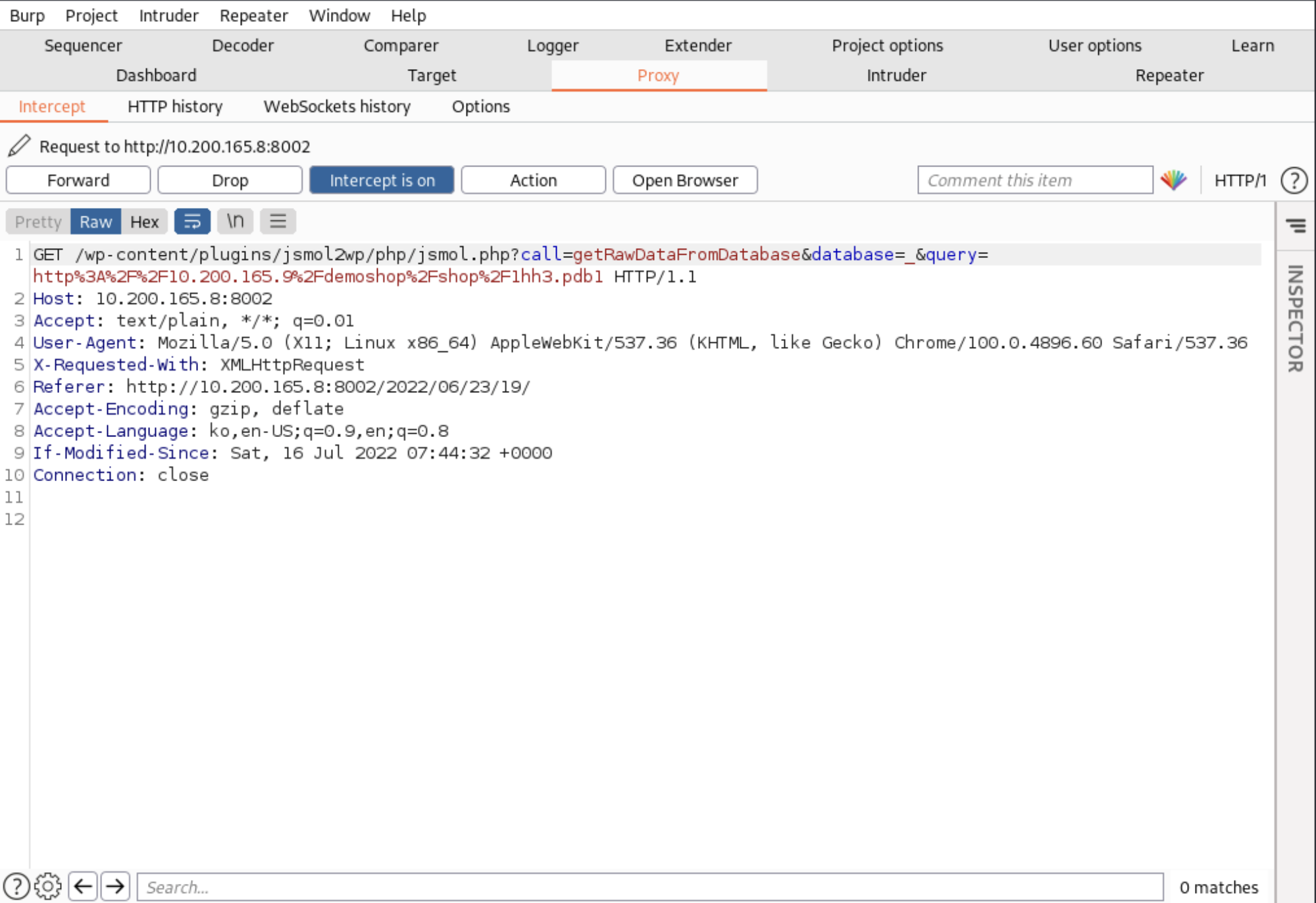Click the next match right arrow
The width and height of the screenshot is (1316, 903).
(115, 887)
